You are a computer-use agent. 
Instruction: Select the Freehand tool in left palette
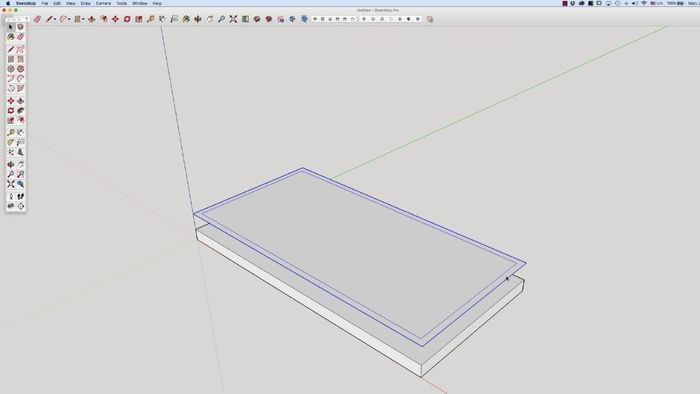[21, 50]
